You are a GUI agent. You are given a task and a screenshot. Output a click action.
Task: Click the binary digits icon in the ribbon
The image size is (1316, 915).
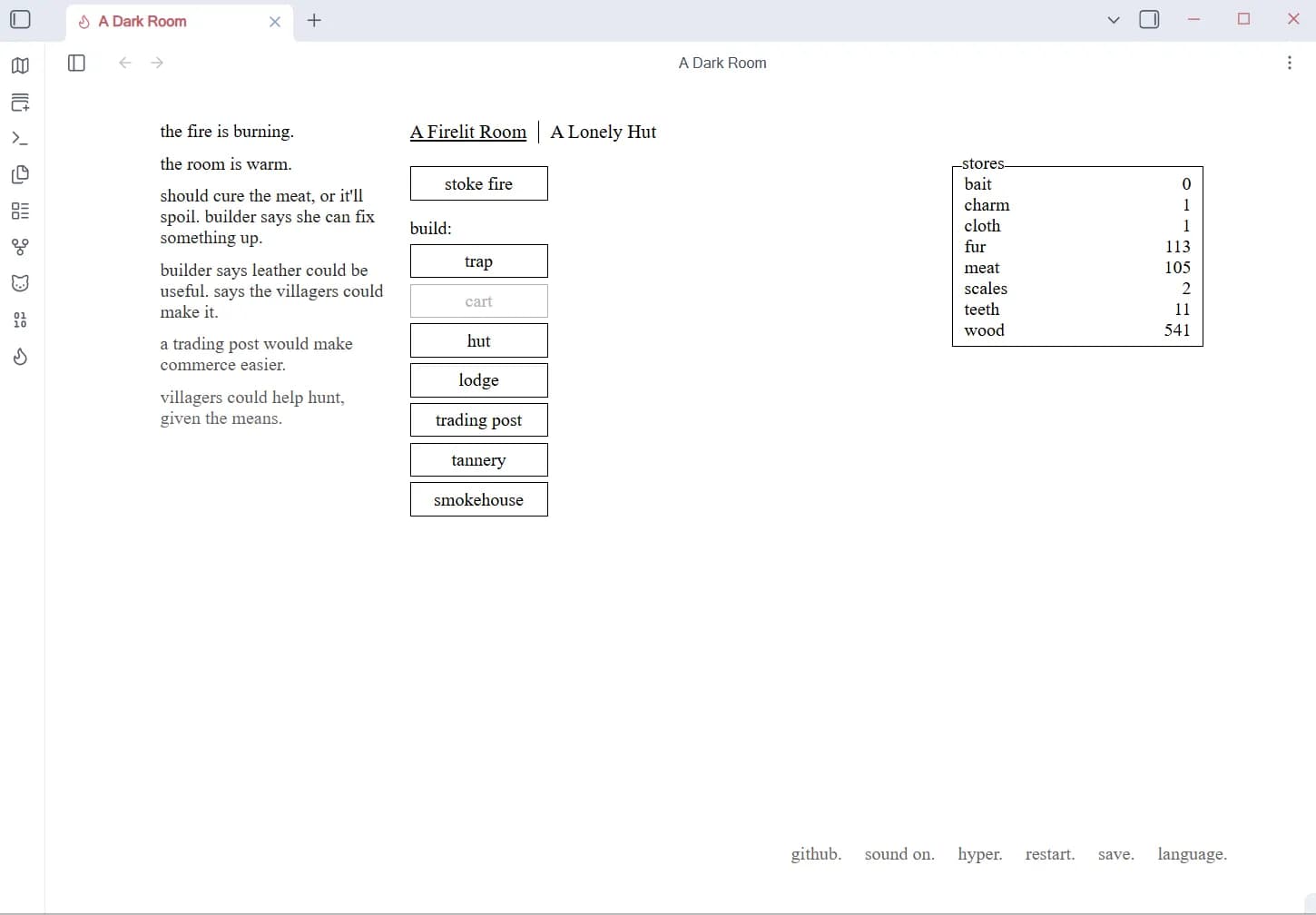(20, 320)
